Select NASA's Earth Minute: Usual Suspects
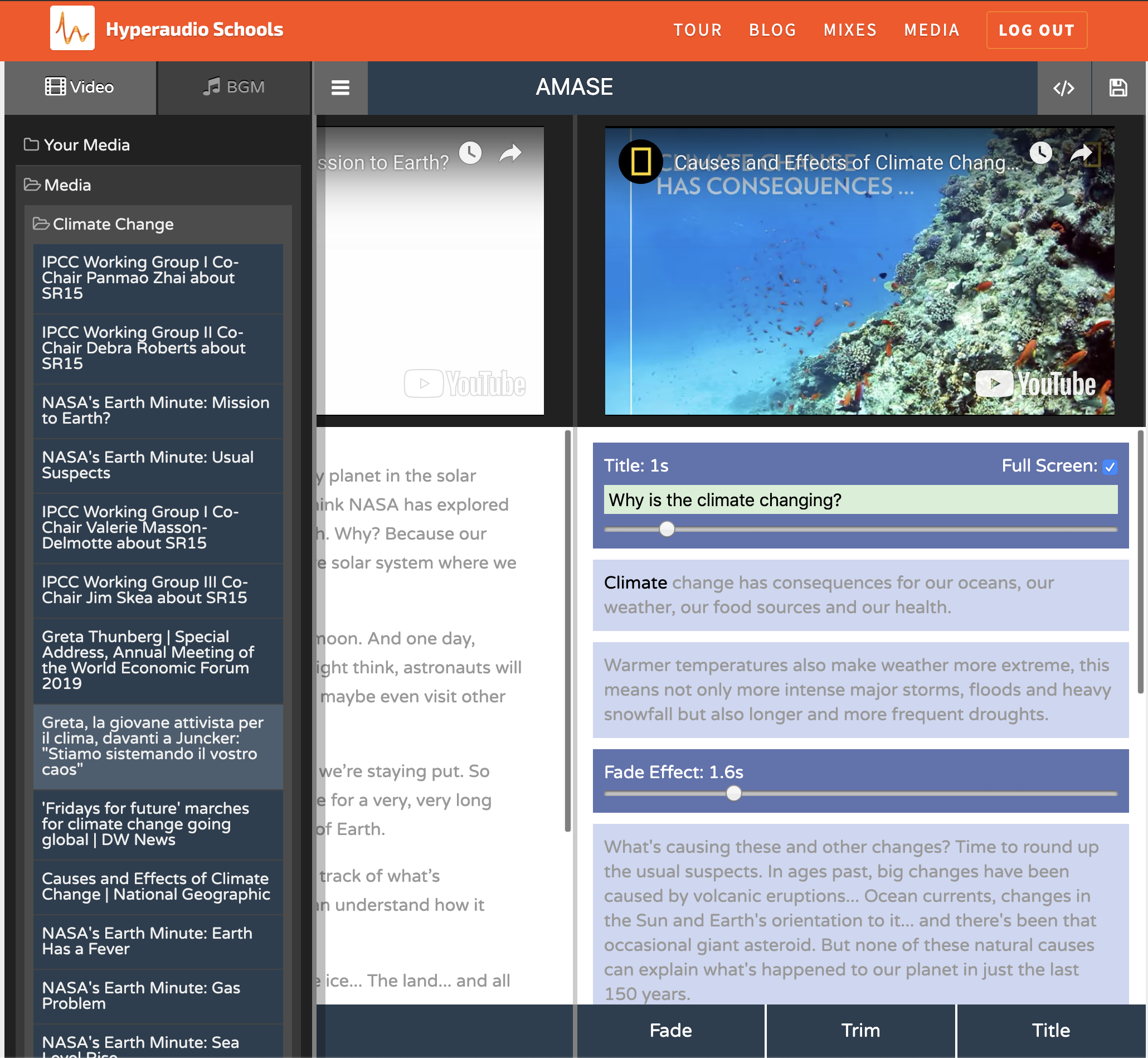This screenshot has width=1148, height=1058. click(x=158, y=465)
